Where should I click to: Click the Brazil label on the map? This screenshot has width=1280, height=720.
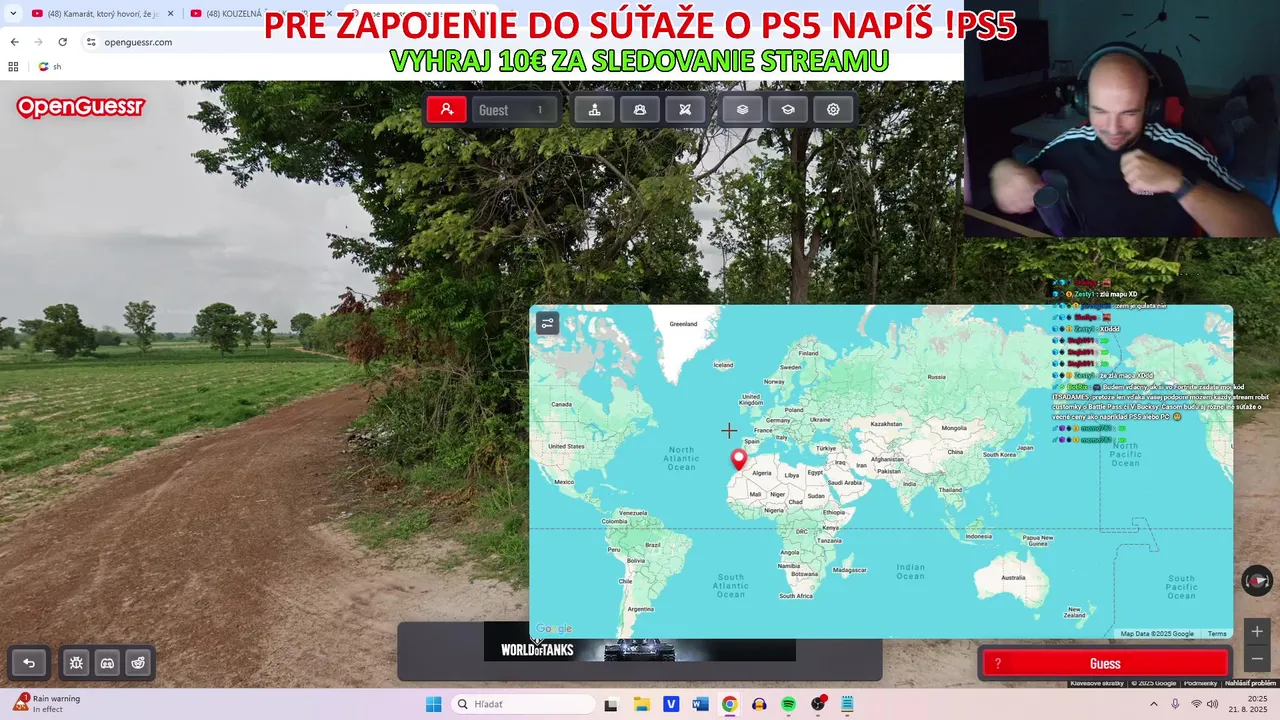pos(653,545)
